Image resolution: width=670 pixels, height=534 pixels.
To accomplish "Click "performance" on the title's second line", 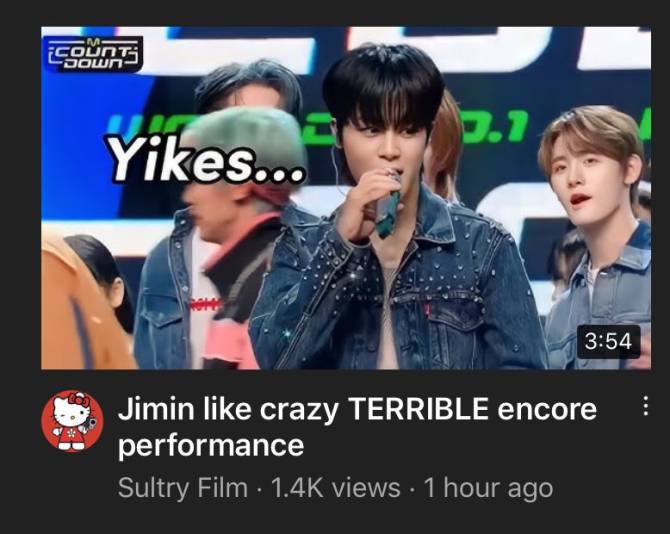I will pos(211,446).
